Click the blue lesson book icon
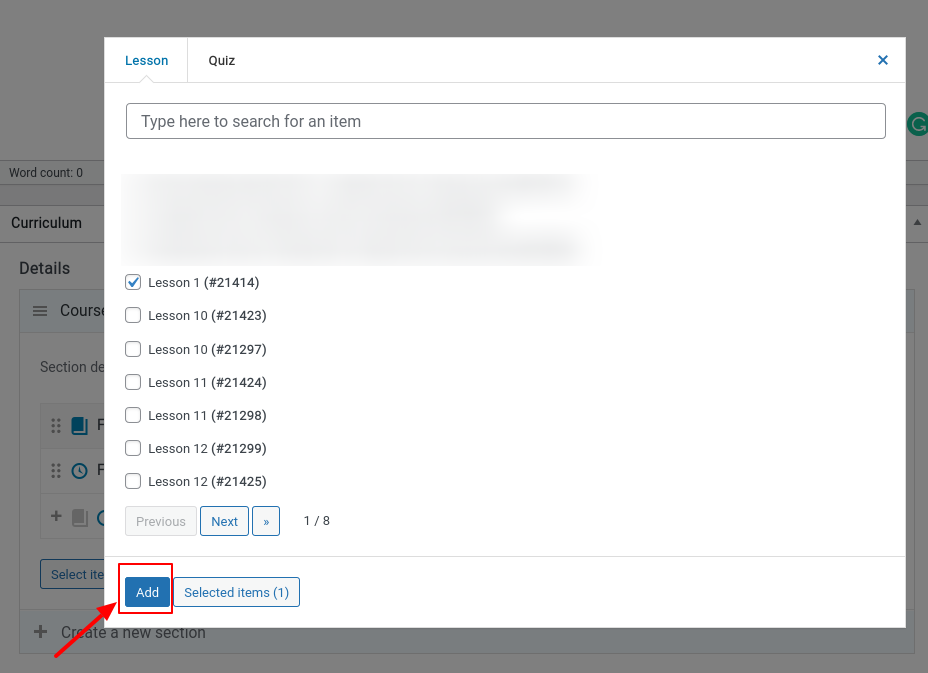Image resolution: width=928 pixels, height=673 pixels. pos(79,426)
